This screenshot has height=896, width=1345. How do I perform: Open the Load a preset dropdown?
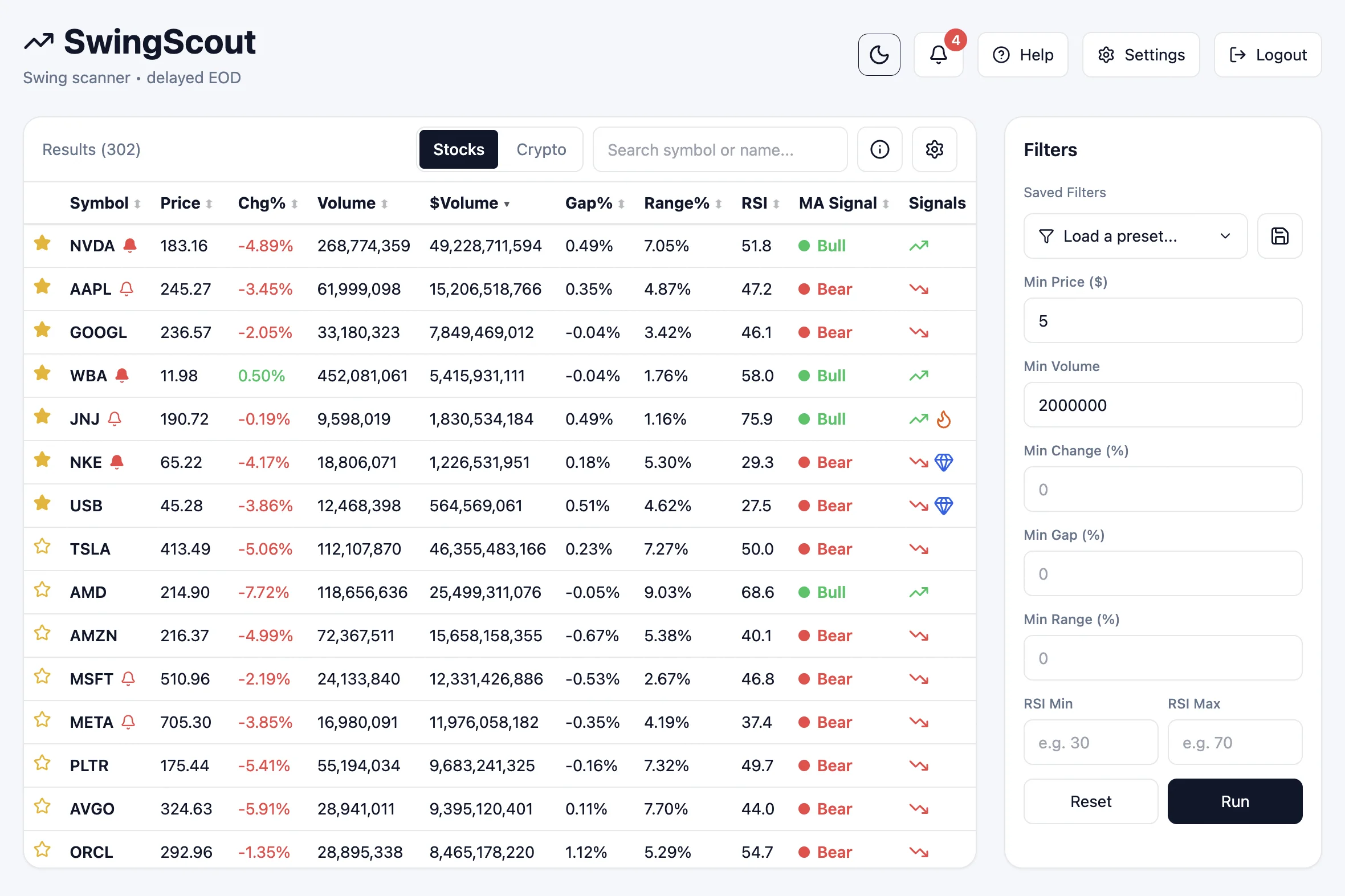[1135, 236]
